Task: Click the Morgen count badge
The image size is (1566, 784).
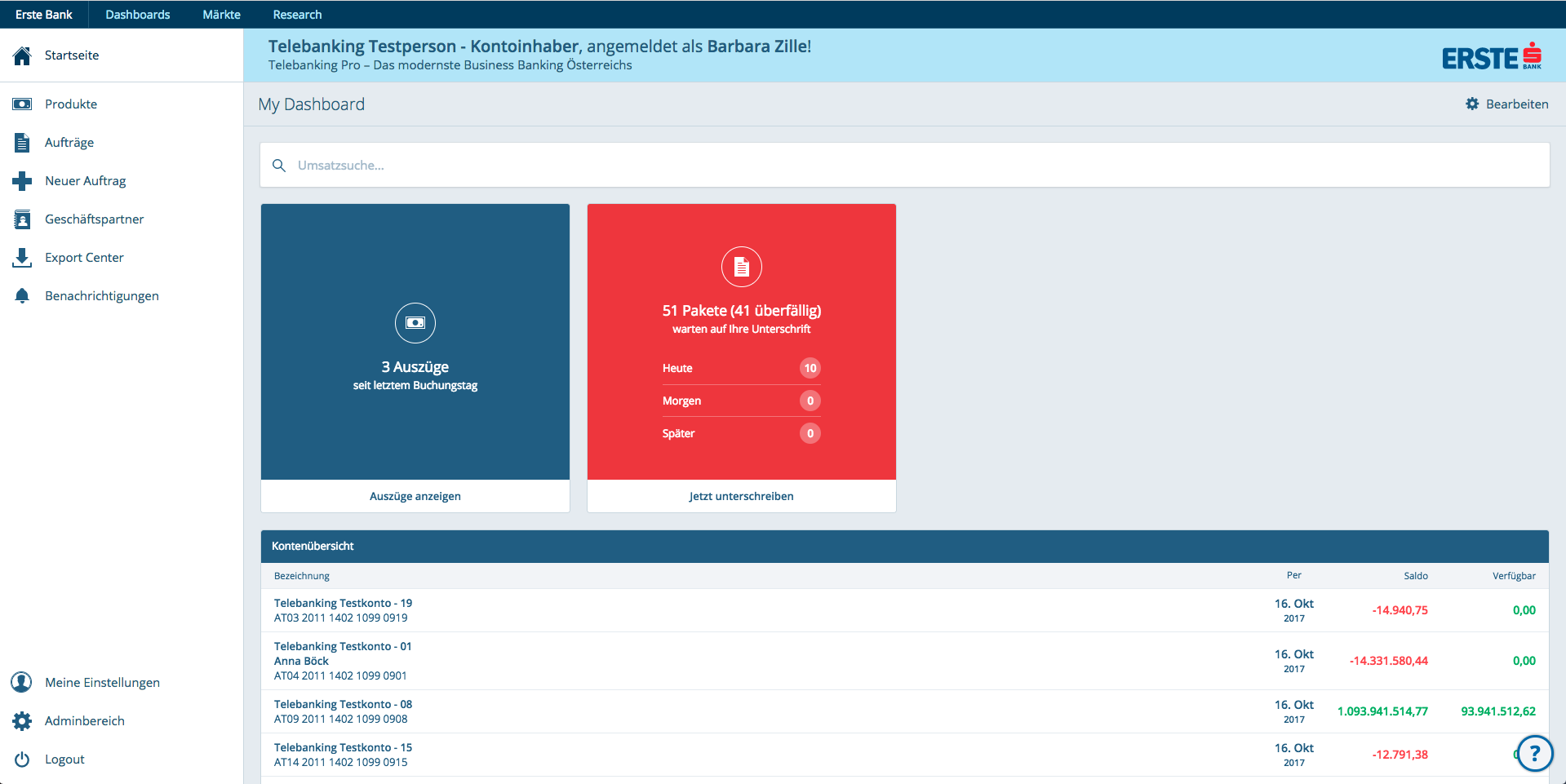Action: coord(810,401)
